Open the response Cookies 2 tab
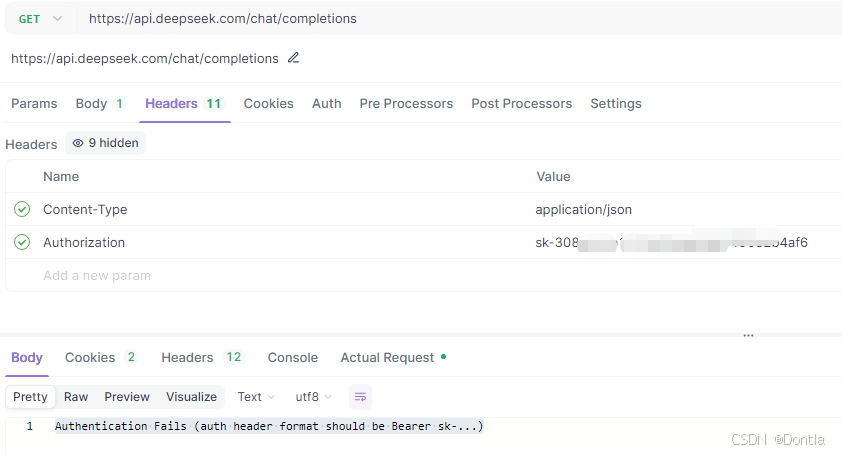 click(101, 357)
